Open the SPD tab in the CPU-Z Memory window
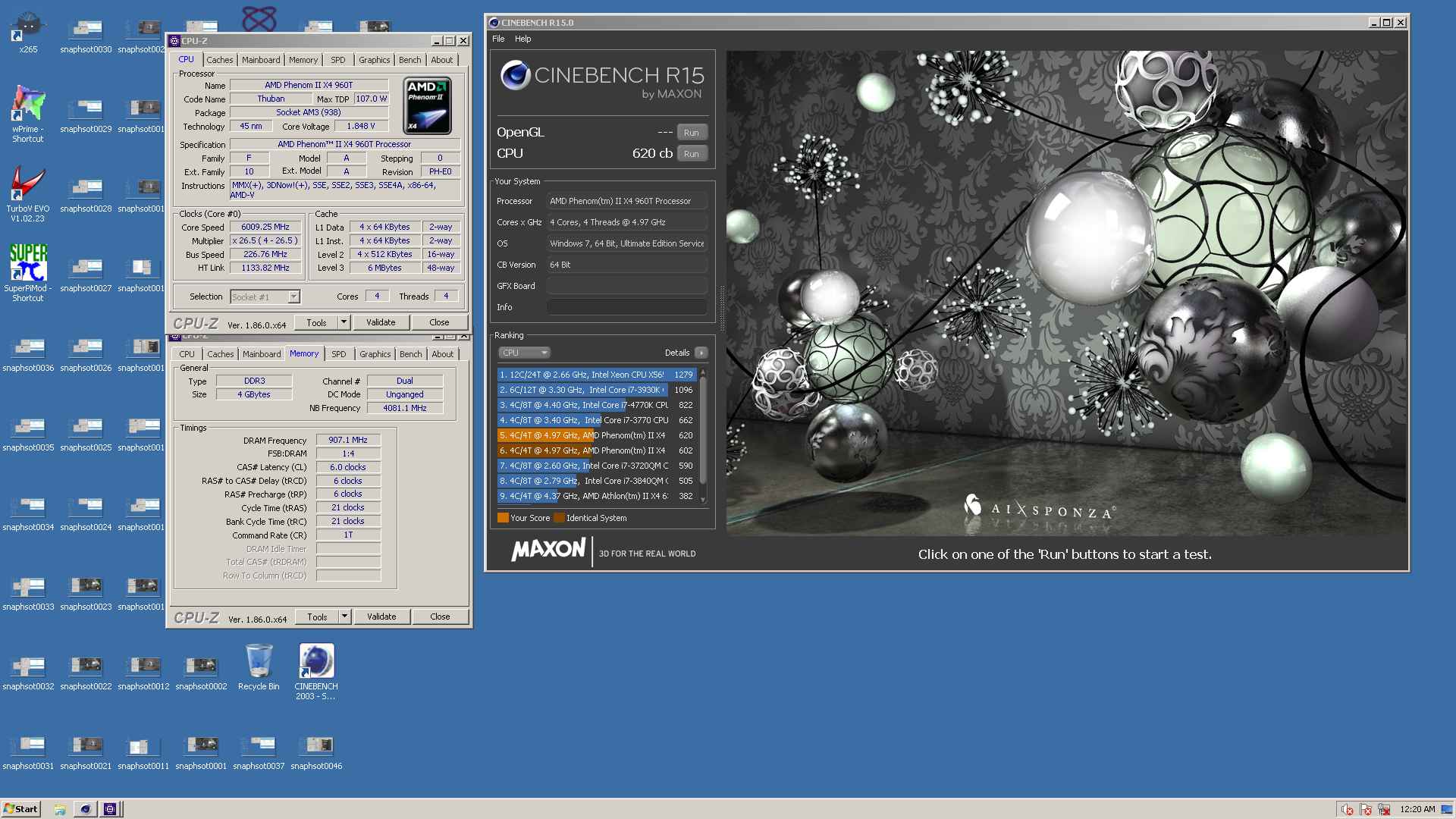 tap(339, 354)
